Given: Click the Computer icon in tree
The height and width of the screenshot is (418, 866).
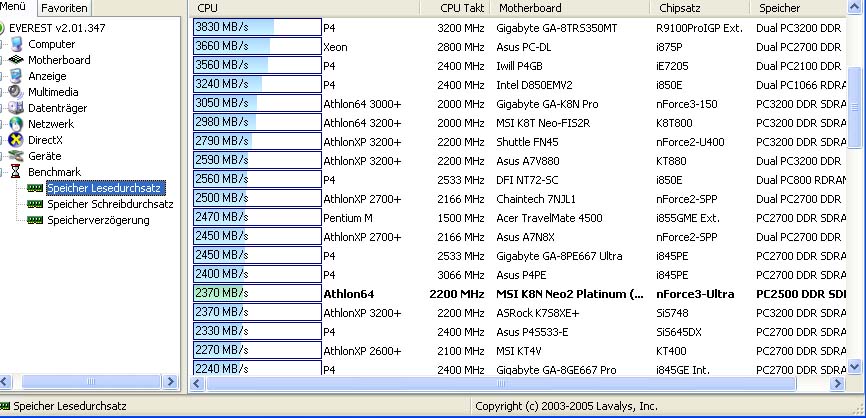Looking at the screenshot, I should pos(16,44).
